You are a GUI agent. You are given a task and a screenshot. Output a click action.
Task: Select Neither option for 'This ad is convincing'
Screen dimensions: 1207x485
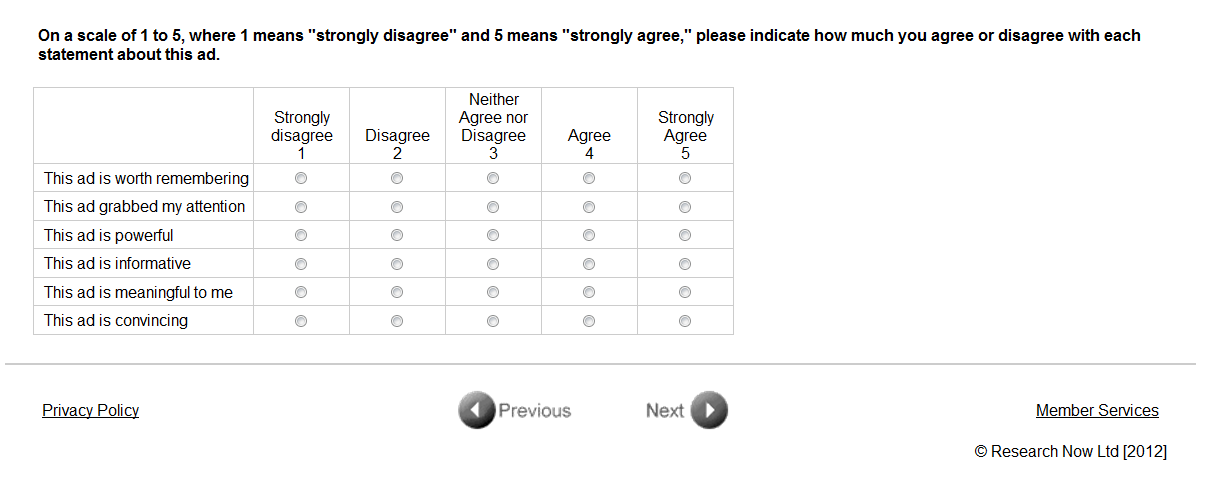click(x=493, y=321)
